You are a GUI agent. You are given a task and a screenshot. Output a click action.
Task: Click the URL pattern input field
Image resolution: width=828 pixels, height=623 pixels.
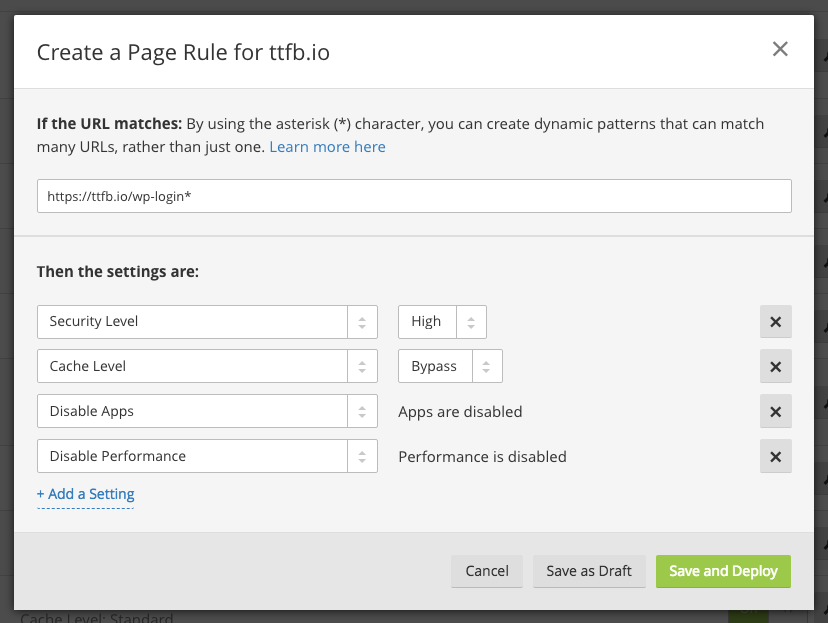pyautogui.click(x=414, y=196)
